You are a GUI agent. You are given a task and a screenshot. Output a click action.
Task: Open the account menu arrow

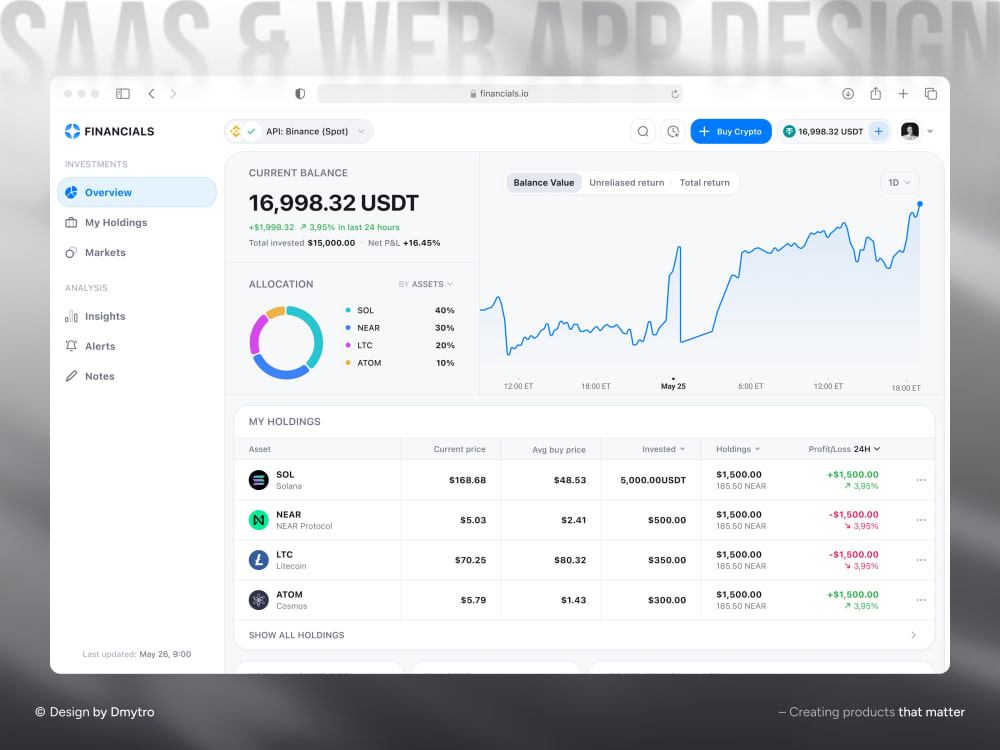(x=930, y=131)
